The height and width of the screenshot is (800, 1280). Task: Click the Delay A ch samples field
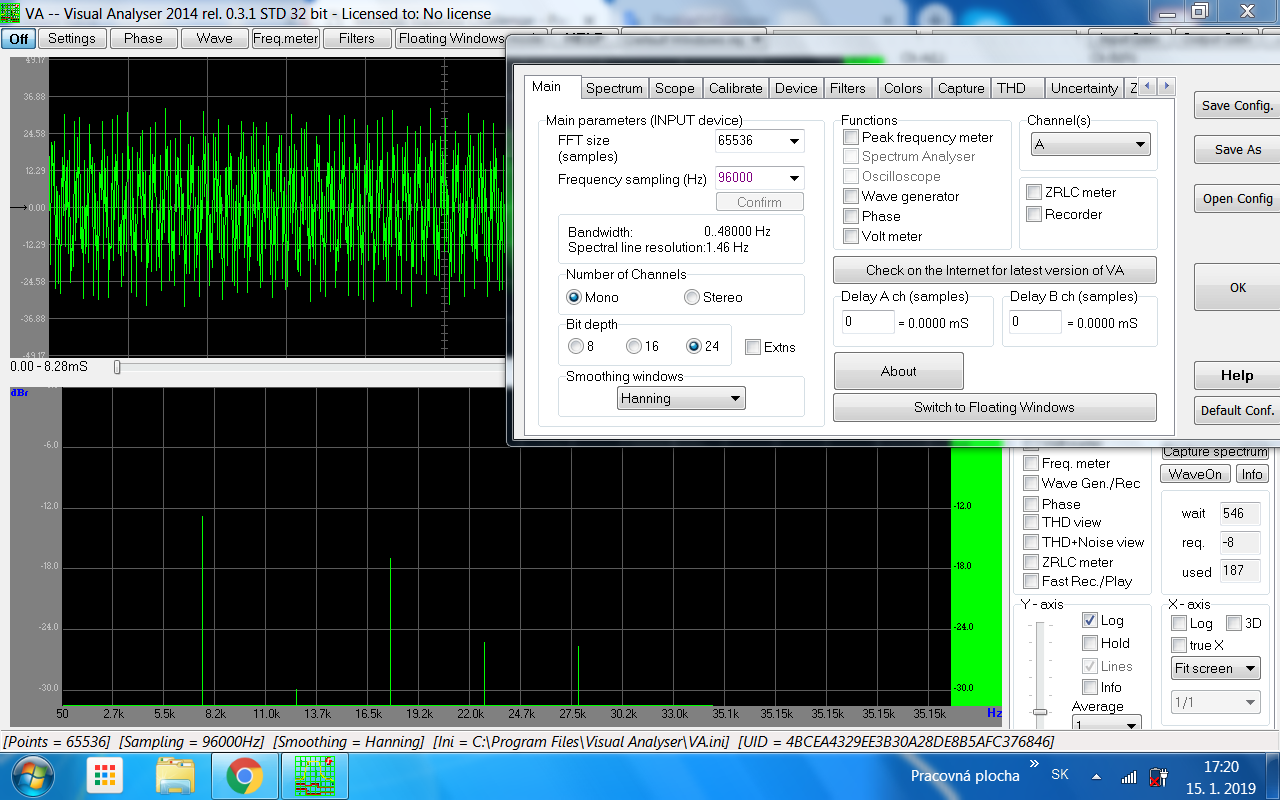pyautogui.click(x=866, y=322)
